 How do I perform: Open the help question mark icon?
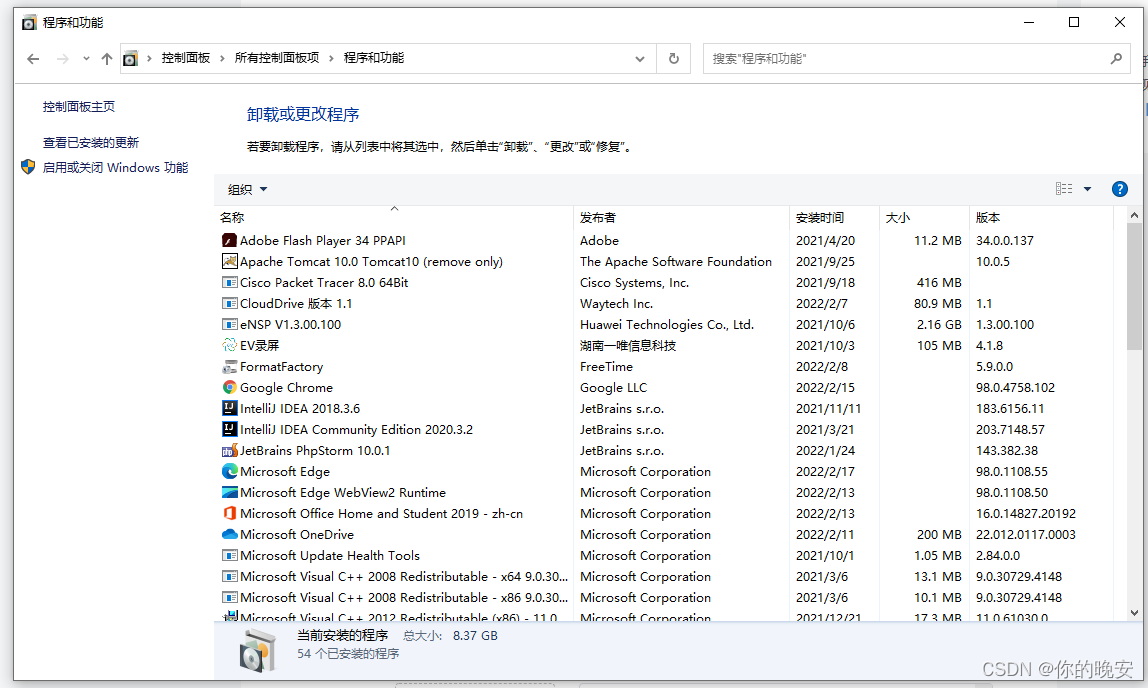[1119, 189]
